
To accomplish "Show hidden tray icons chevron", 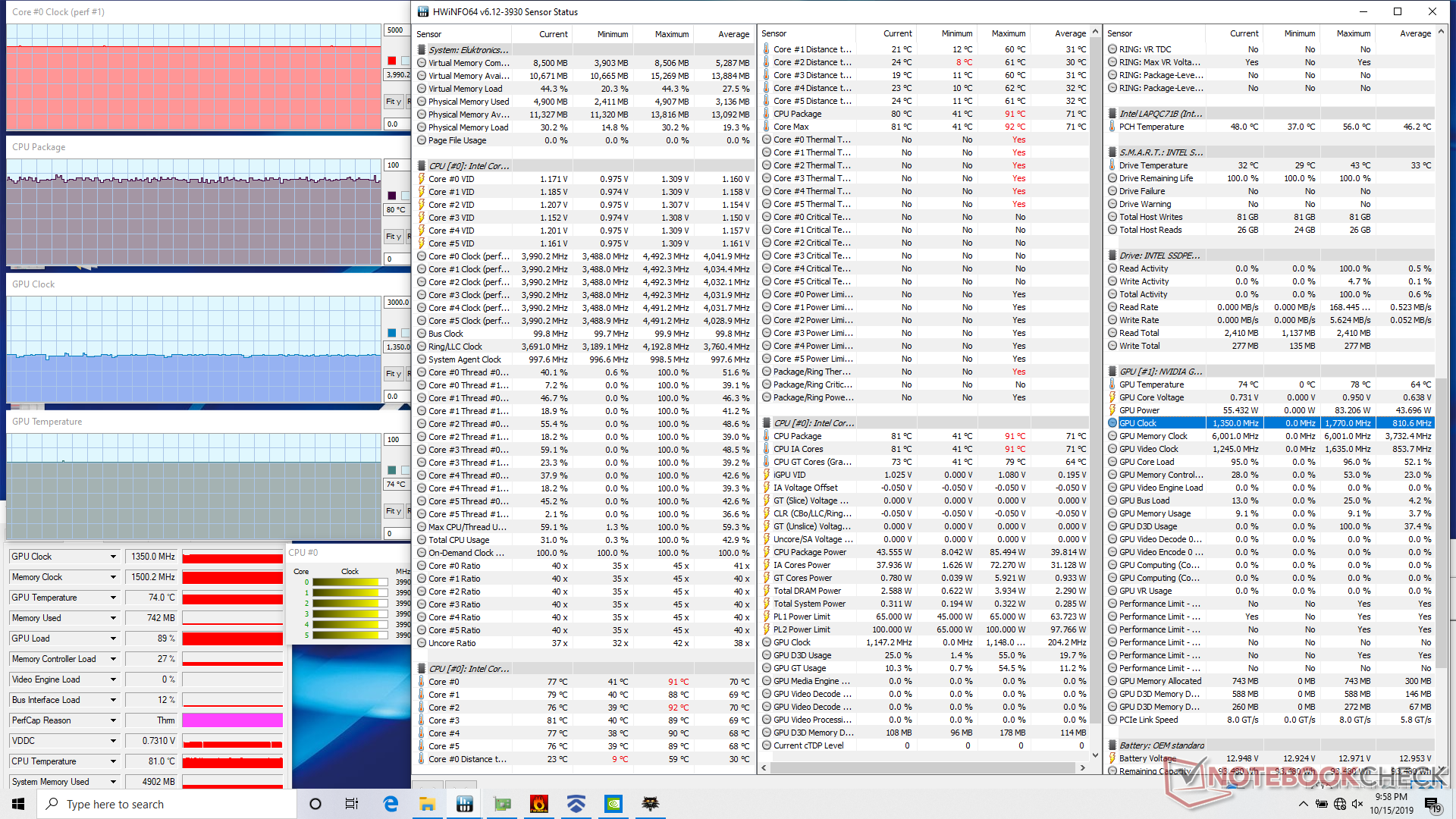I will point(1303,804).
